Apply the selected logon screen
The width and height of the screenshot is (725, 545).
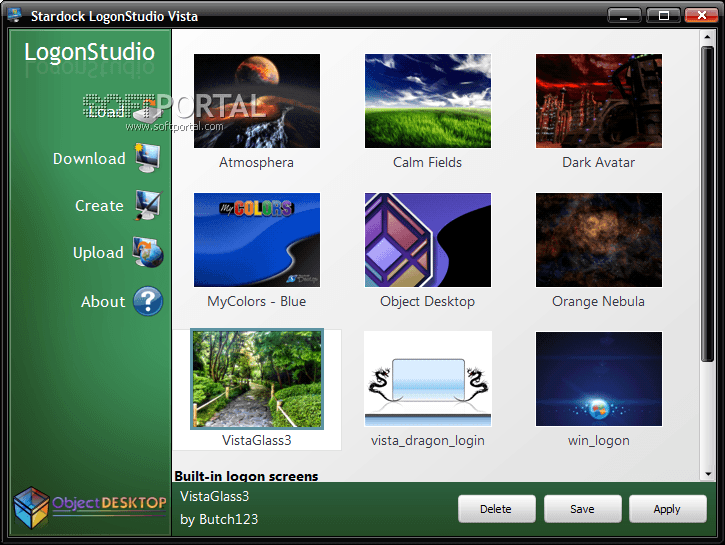[667, 509]
